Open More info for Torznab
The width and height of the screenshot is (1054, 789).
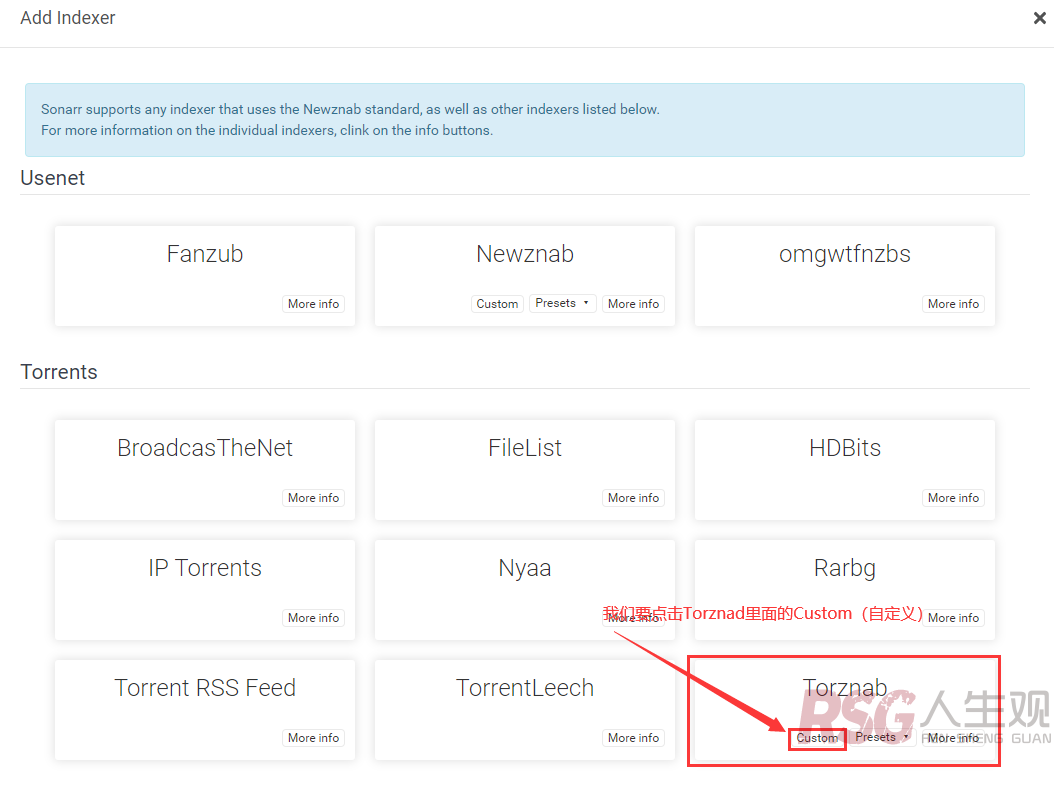pos(953,738)
